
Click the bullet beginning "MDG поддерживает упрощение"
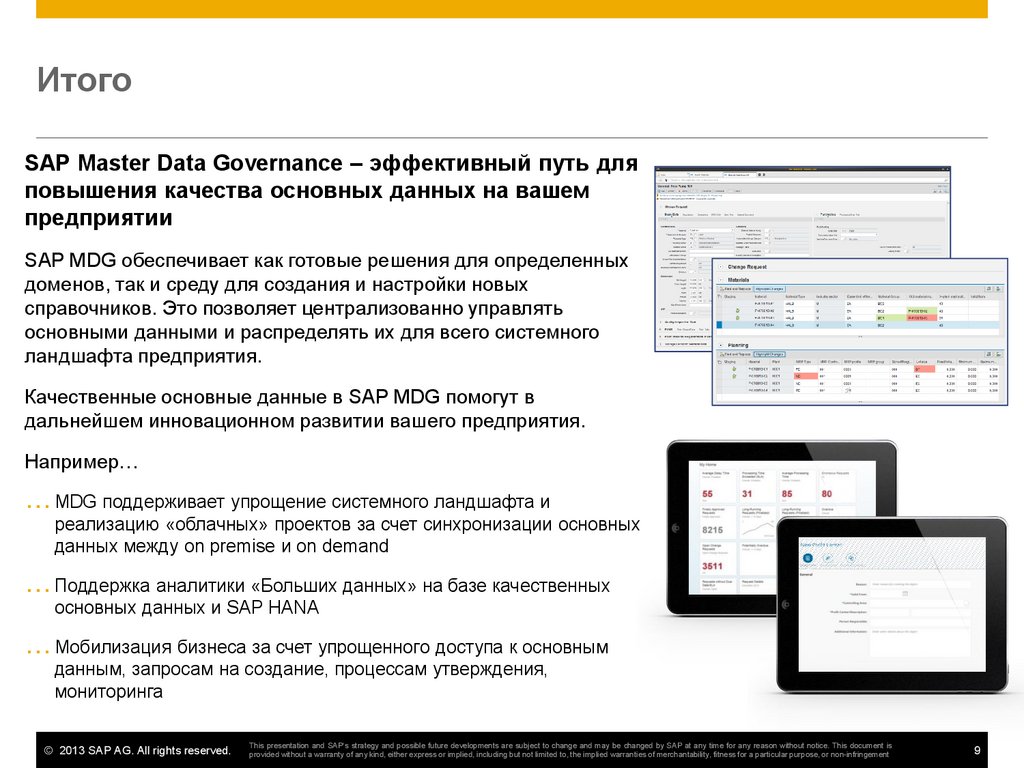[x=347, y=524]
